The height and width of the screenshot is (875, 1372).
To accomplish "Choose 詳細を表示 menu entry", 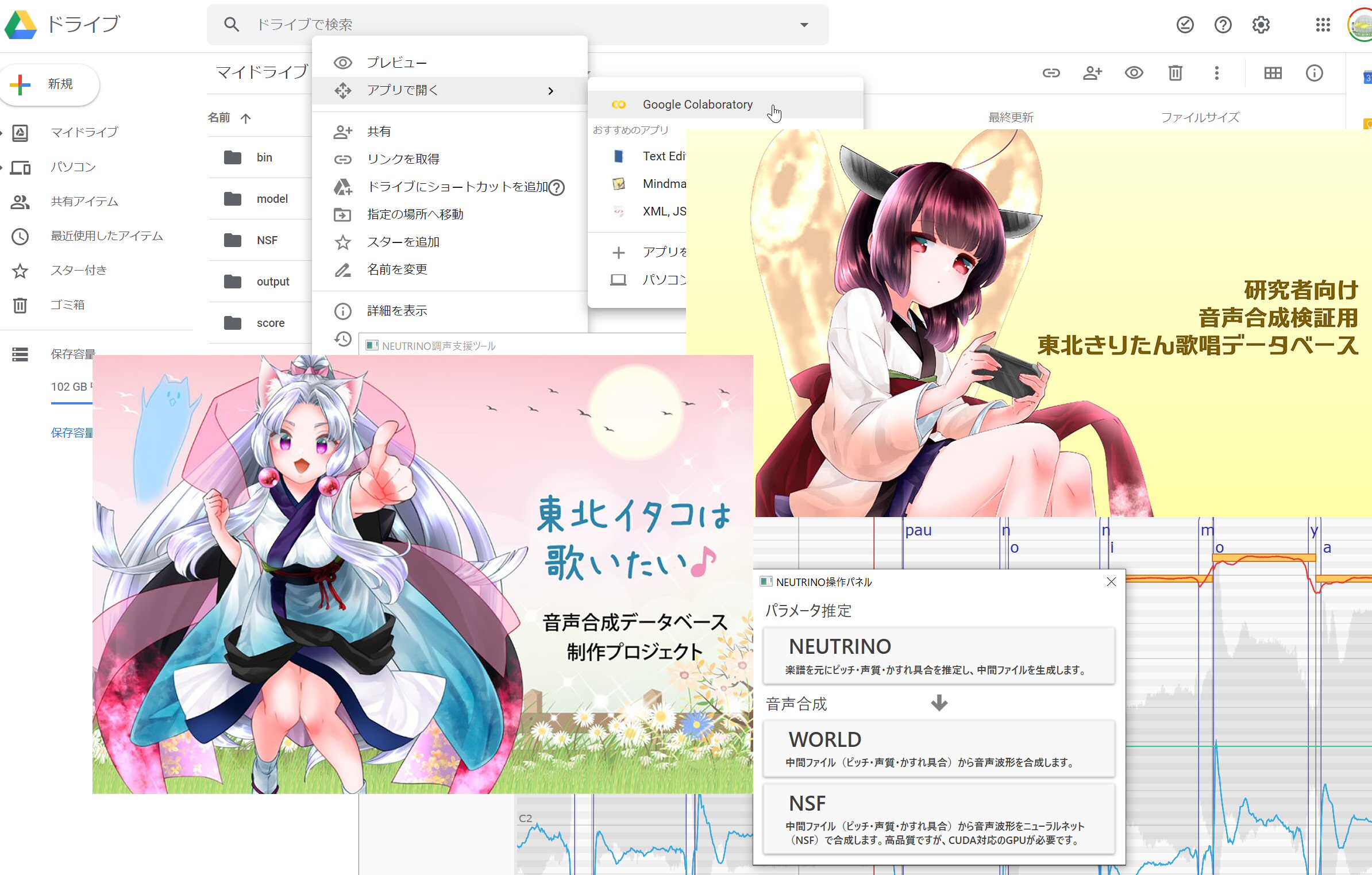I will (449, 311).
